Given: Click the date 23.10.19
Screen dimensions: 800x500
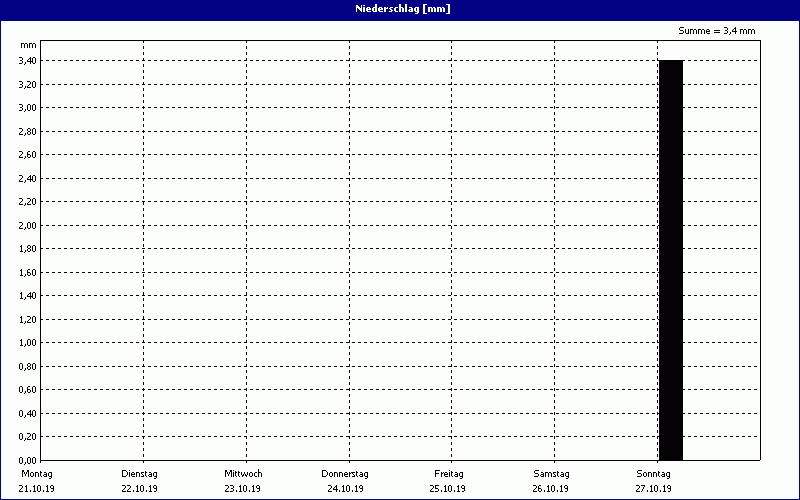Looking at the screenshot, I should (x=243, y=489).
